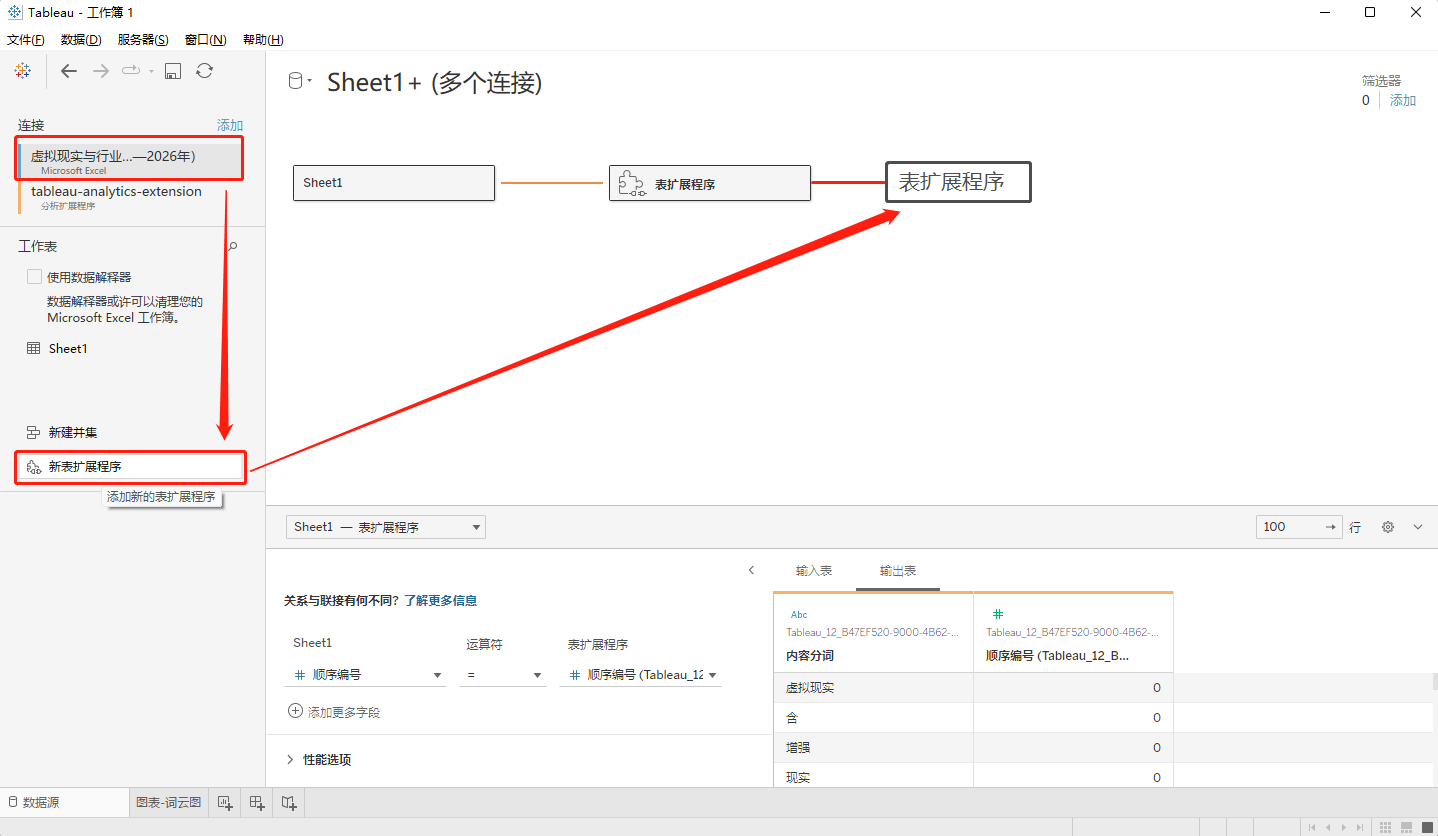Viewport: 1438px width, 836px height.
Task: Switch to the 输出表 tab
Action: coord(898,571)
